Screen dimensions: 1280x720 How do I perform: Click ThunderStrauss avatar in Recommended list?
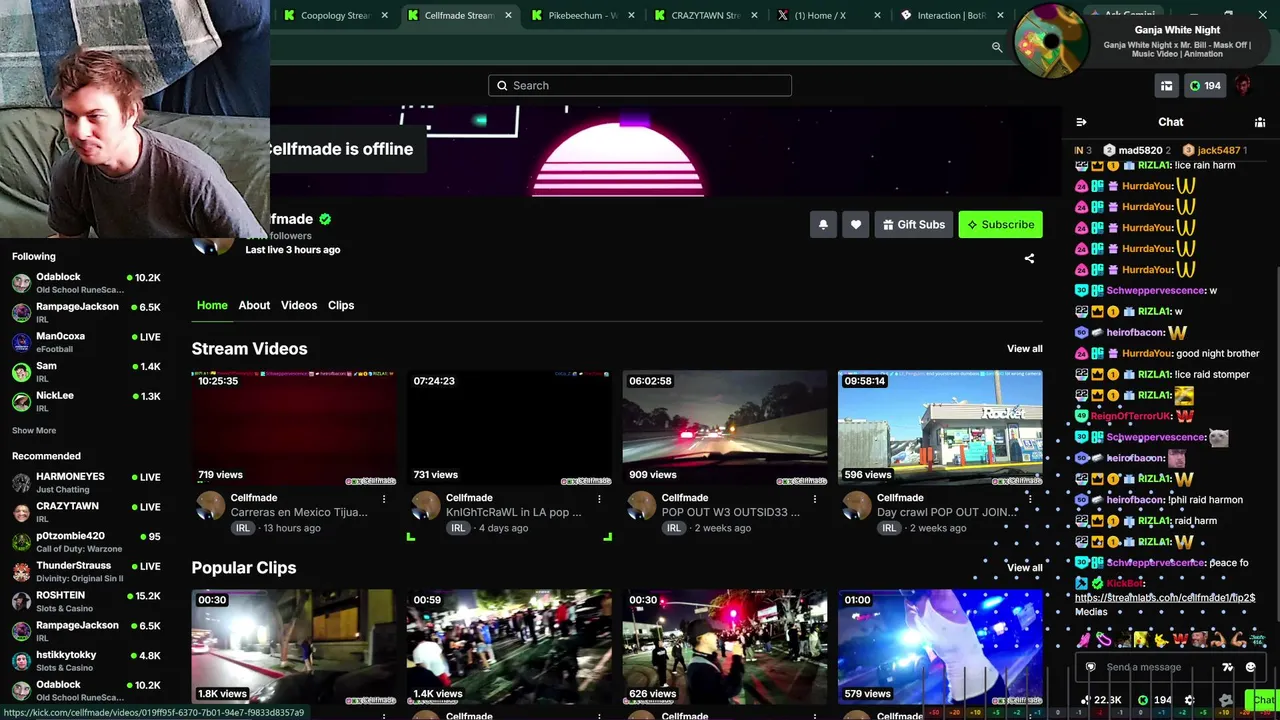21,572
